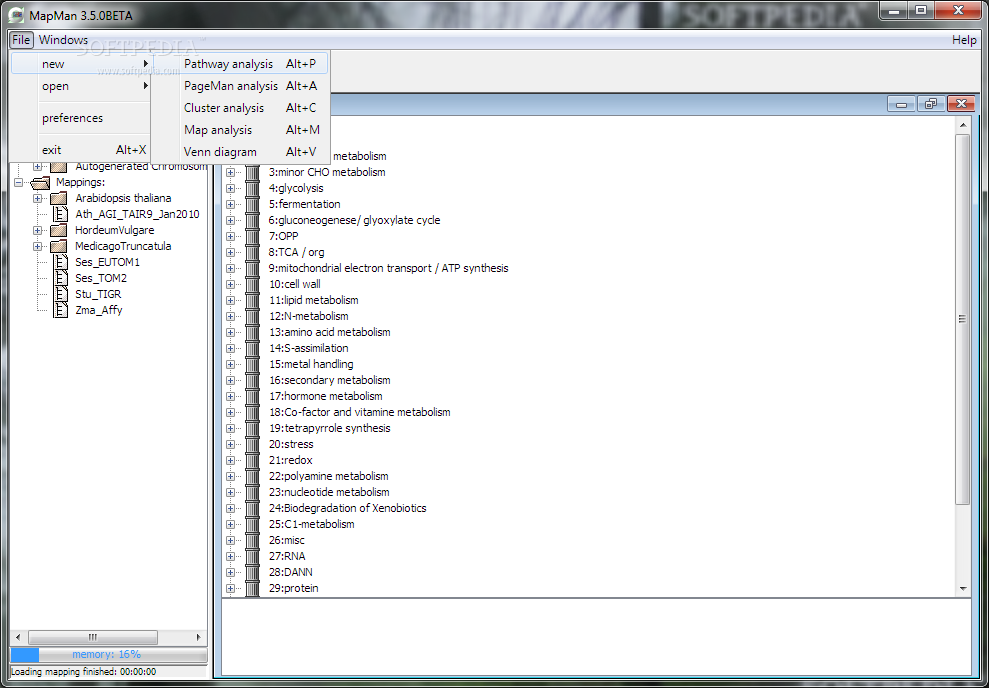Open the 'new' submenu entry
The height and width of the screenshot is (688, 989).
point(81,64)
